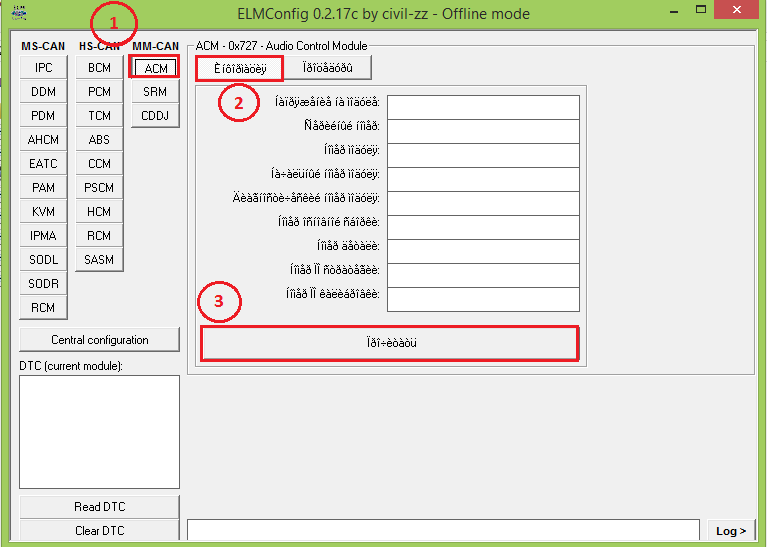Select the BCM module button

click(99, 68)
